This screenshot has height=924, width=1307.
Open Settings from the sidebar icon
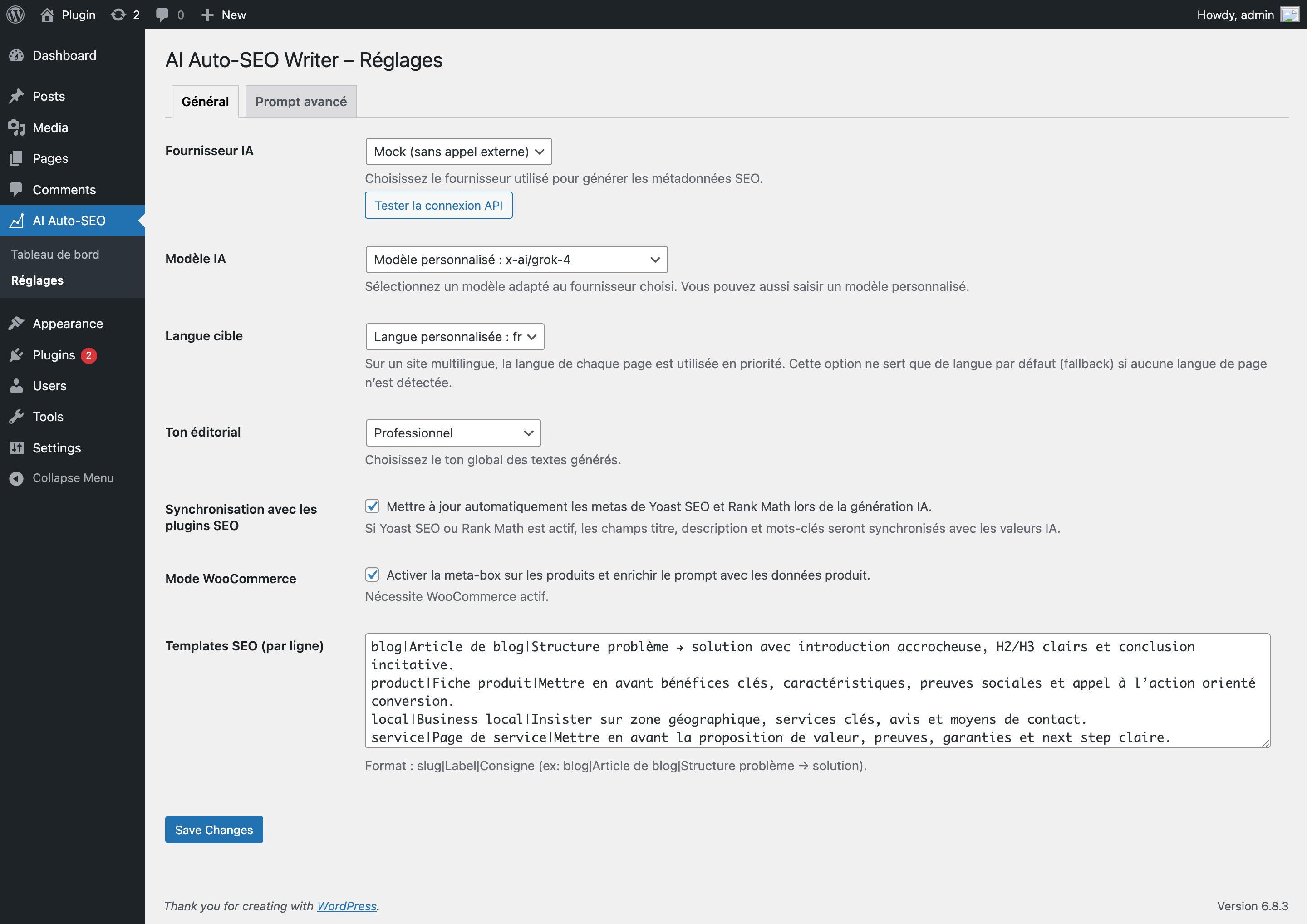16,447
